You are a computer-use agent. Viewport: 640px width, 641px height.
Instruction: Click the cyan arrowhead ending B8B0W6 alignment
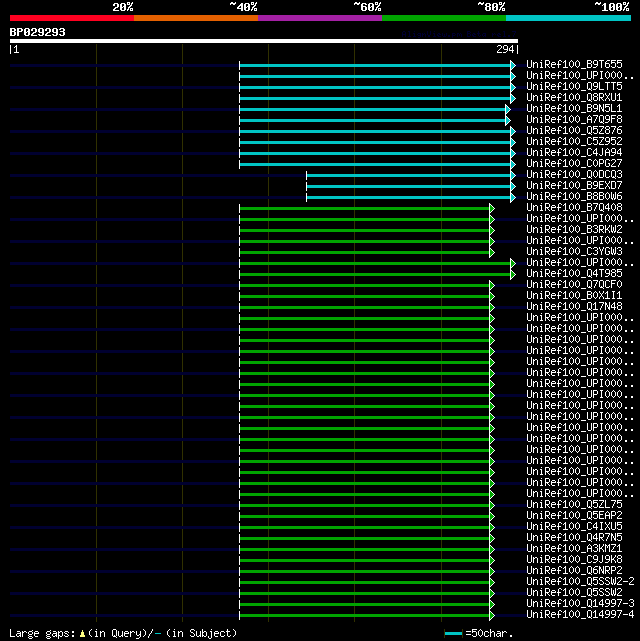pos(513,197)
